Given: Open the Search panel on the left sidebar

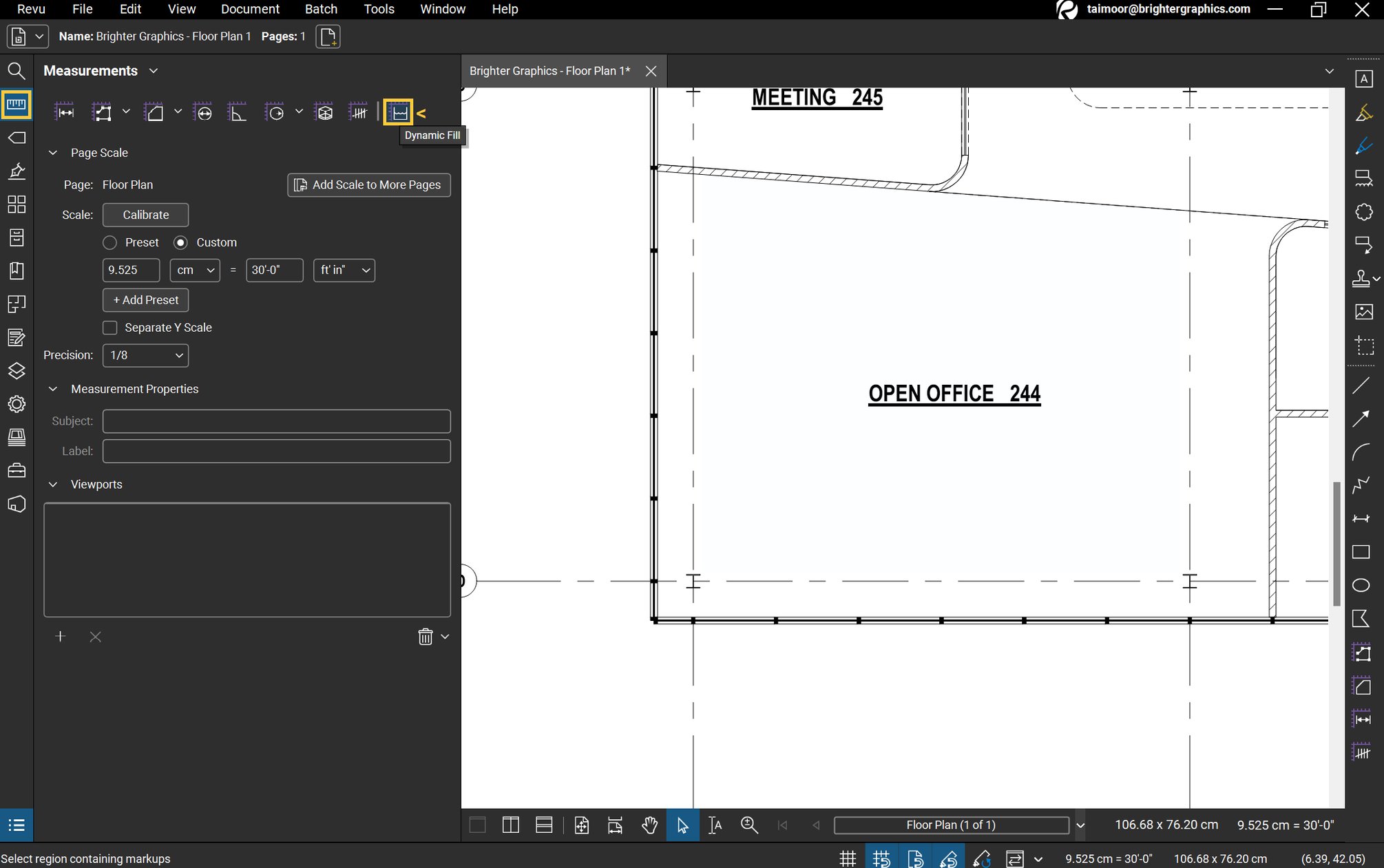Looking at the screenshot, I should (17, 71).
